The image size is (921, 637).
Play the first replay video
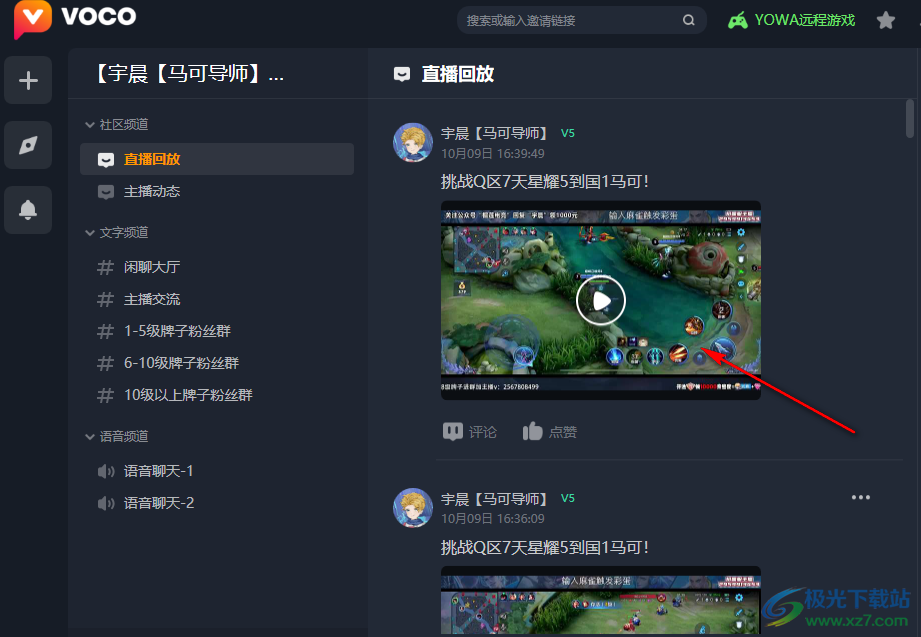[601, 300]
